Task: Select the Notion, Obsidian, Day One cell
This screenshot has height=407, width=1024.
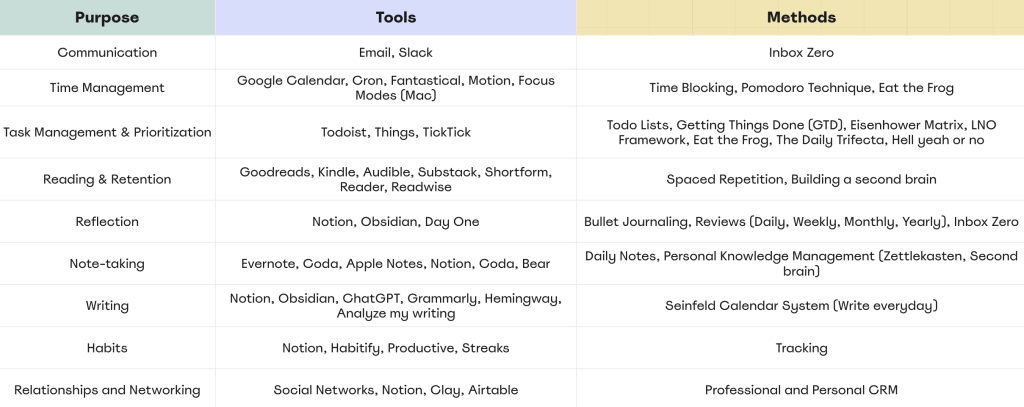Action: coord(396,221)
